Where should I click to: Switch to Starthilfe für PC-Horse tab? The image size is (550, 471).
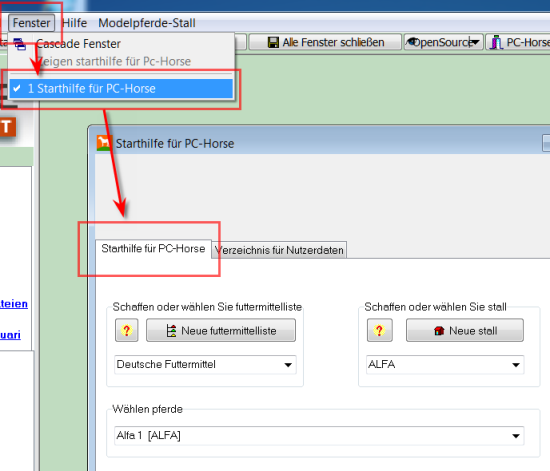153,249
